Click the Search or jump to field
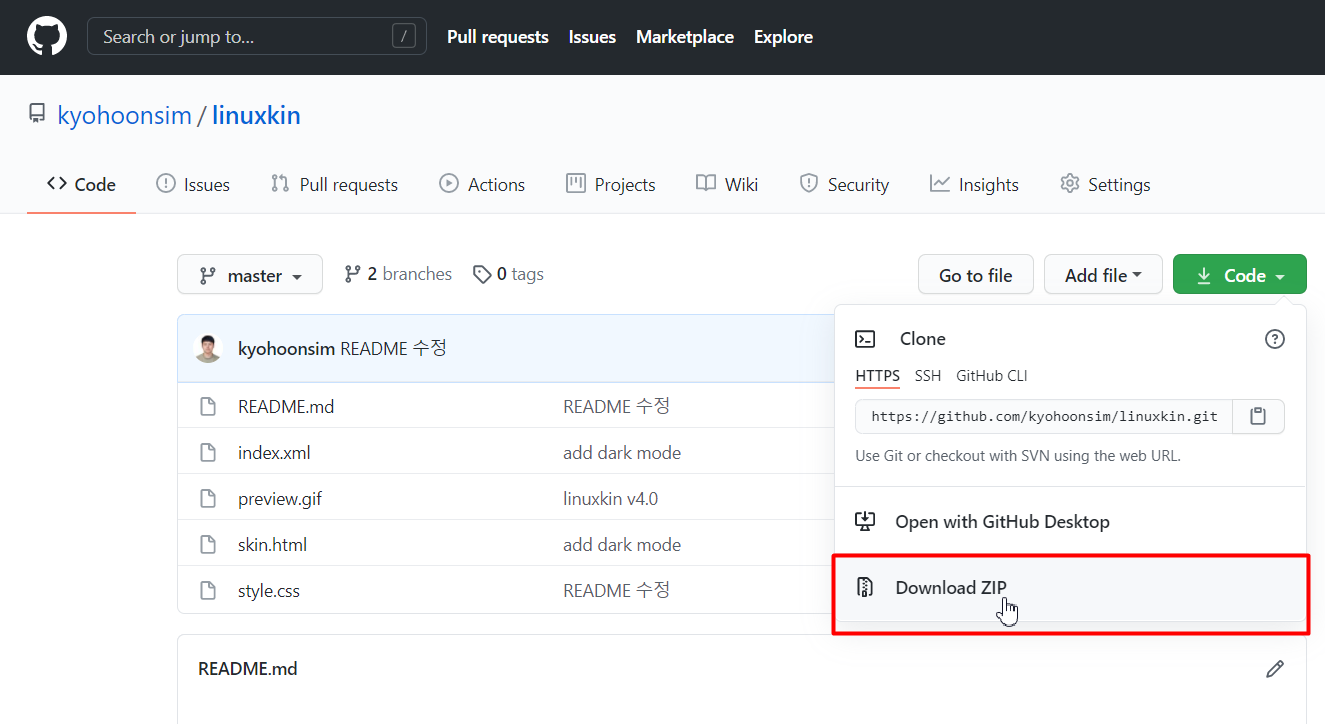The image size is (1325, 724). (x=257, y=37)
